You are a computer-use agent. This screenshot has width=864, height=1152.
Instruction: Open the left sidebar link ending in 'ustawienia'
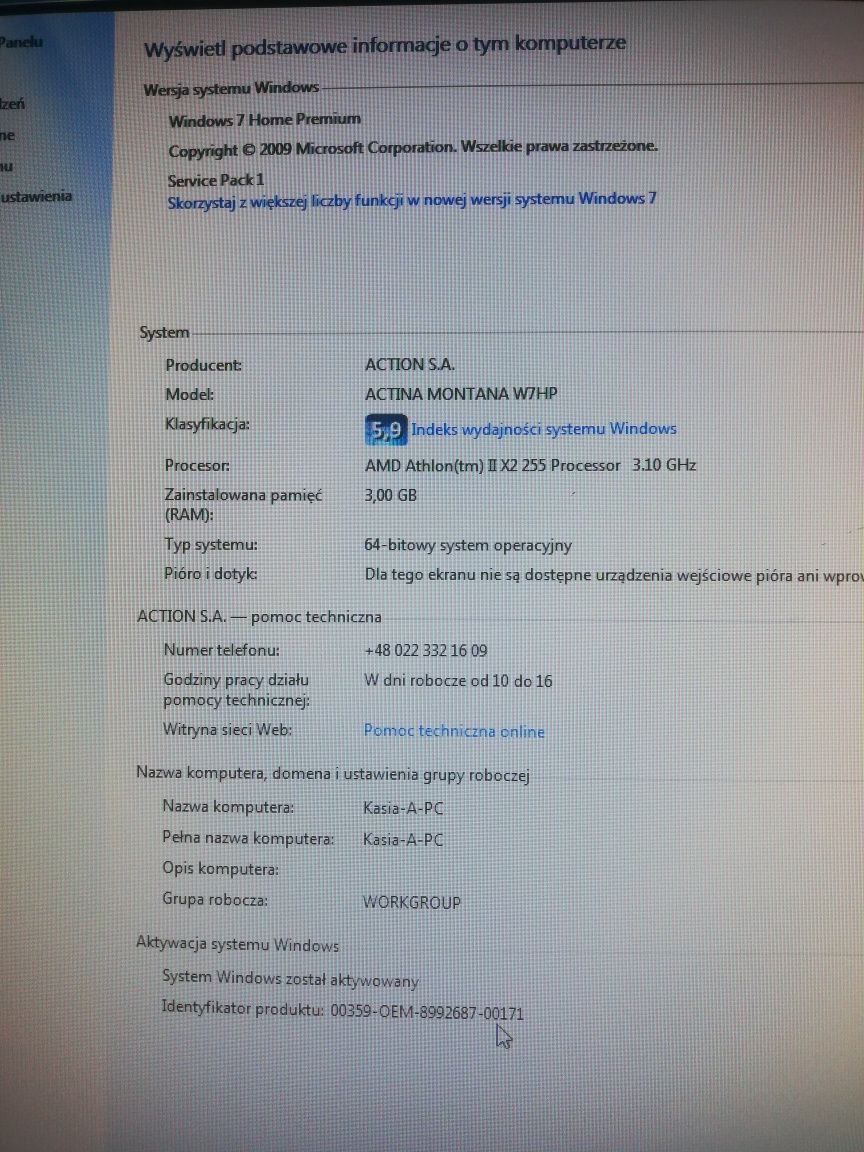[x=36, y=196]
